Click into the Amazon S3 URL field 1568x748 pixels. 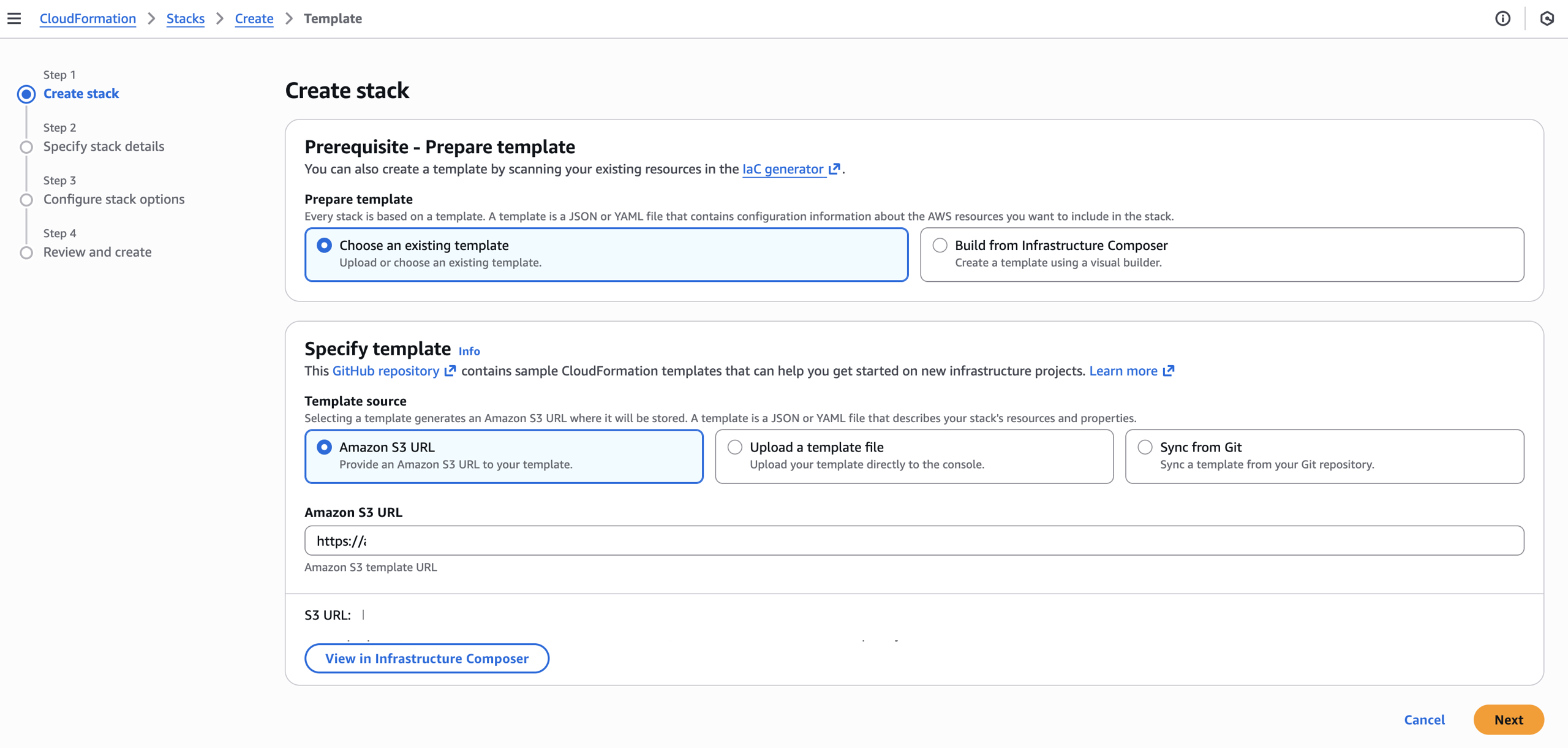[x=914, y=541]
